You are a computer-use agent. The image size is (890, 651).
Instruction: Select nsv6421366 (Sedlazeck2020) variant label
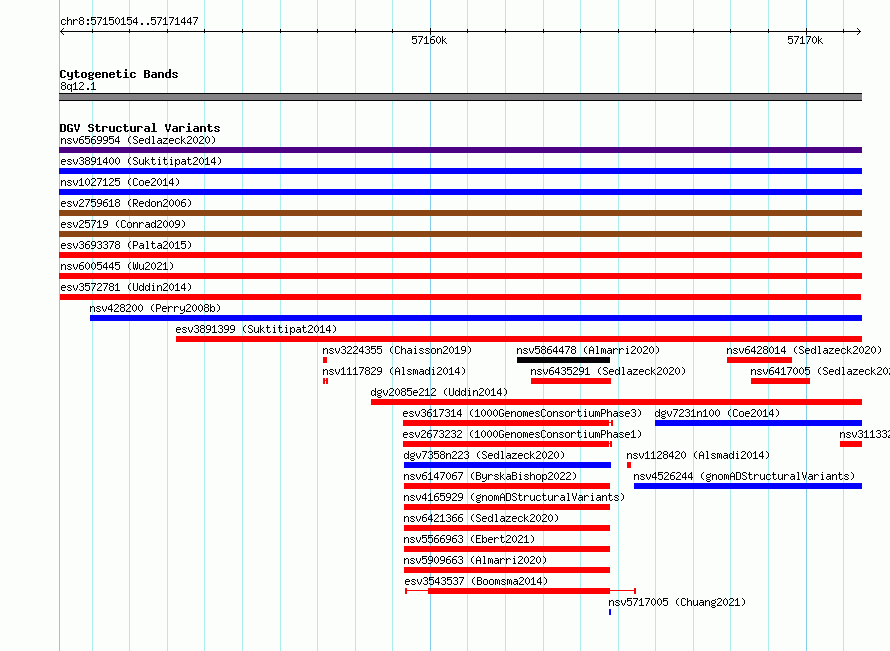[481, 518]
